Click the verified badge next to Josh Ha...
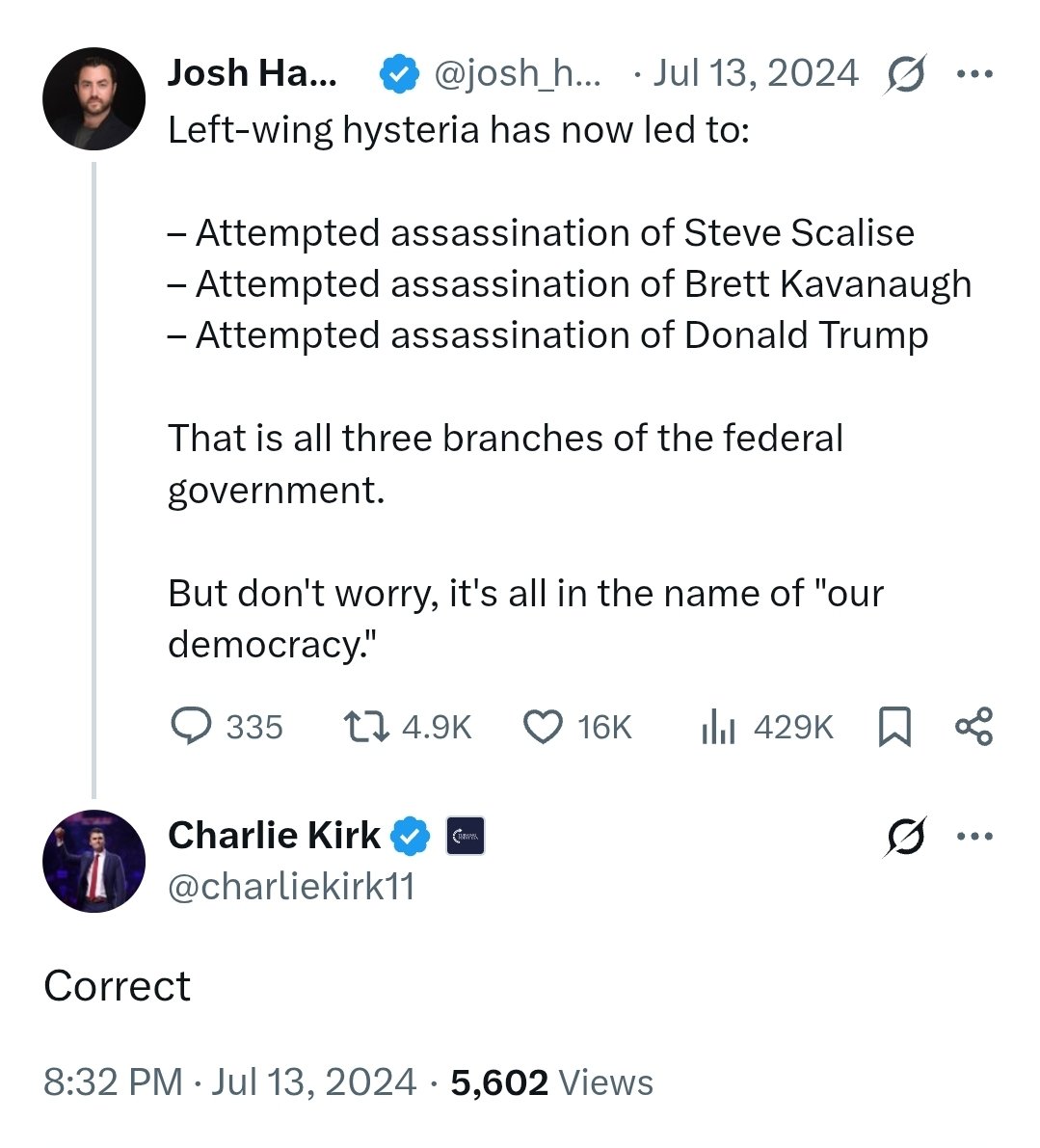 click(398, 74)
